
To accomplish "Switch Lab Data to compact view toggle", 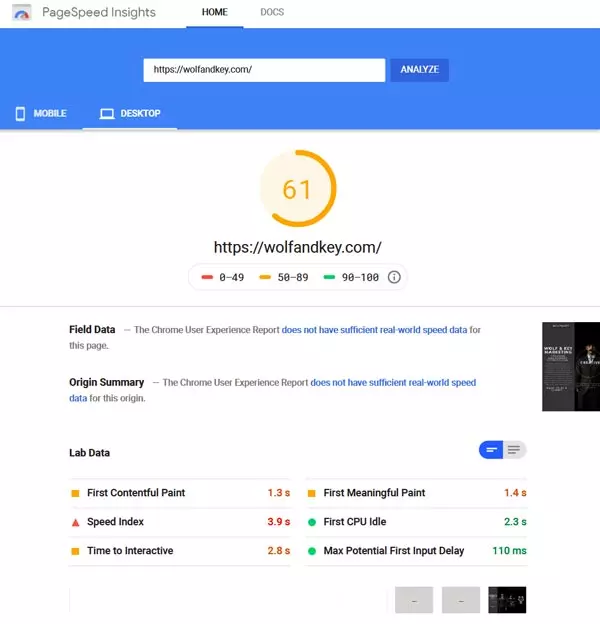I will point(491,450).
